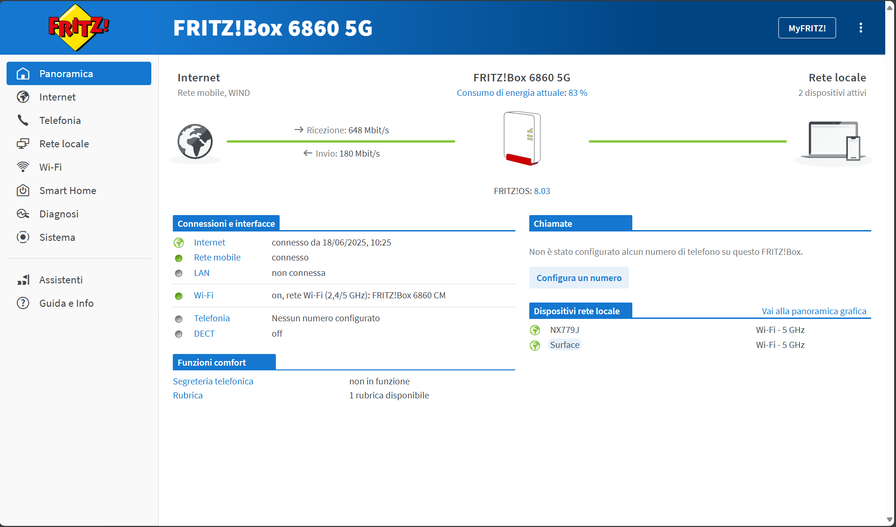Click green status dot beside Wi-Fi

click(179, 296)
